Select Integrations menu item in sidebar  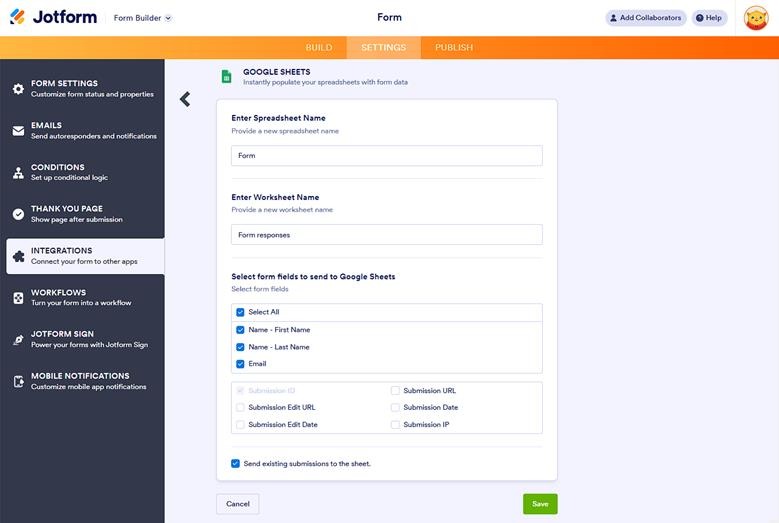click(x=85, y=256)
